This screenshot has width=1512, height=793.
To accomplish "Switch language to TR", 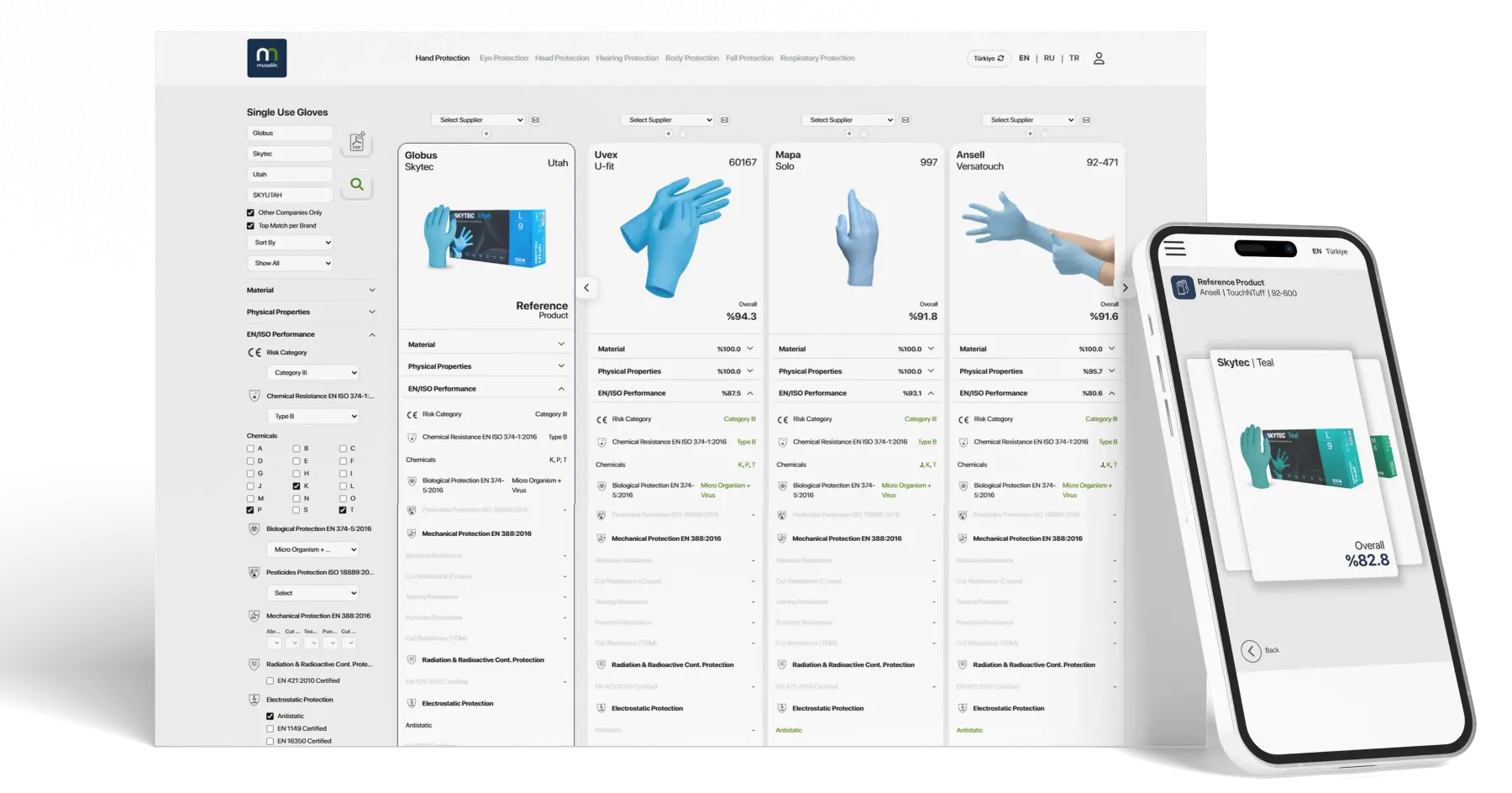I will pyautogui.click(x=1074, y=58).
